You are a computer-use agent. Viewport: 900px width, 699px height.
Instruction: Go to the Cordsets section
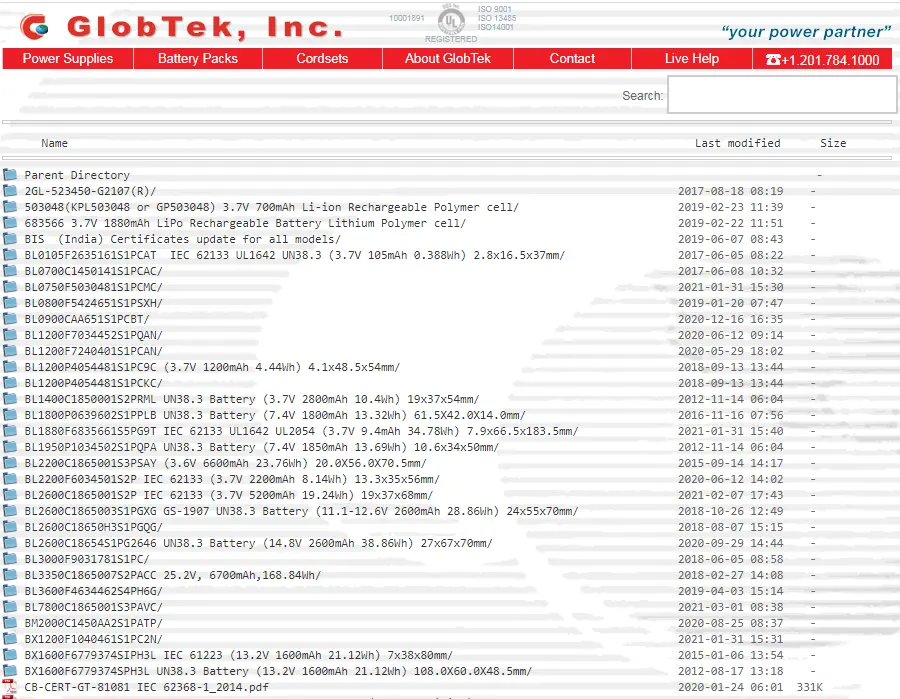pos(322,59)
